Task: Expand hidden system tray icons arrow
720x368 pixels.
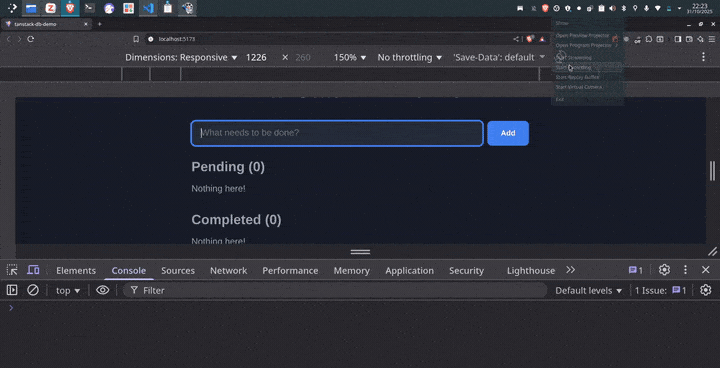Action: pyautogui.click(x=680, y=8)
